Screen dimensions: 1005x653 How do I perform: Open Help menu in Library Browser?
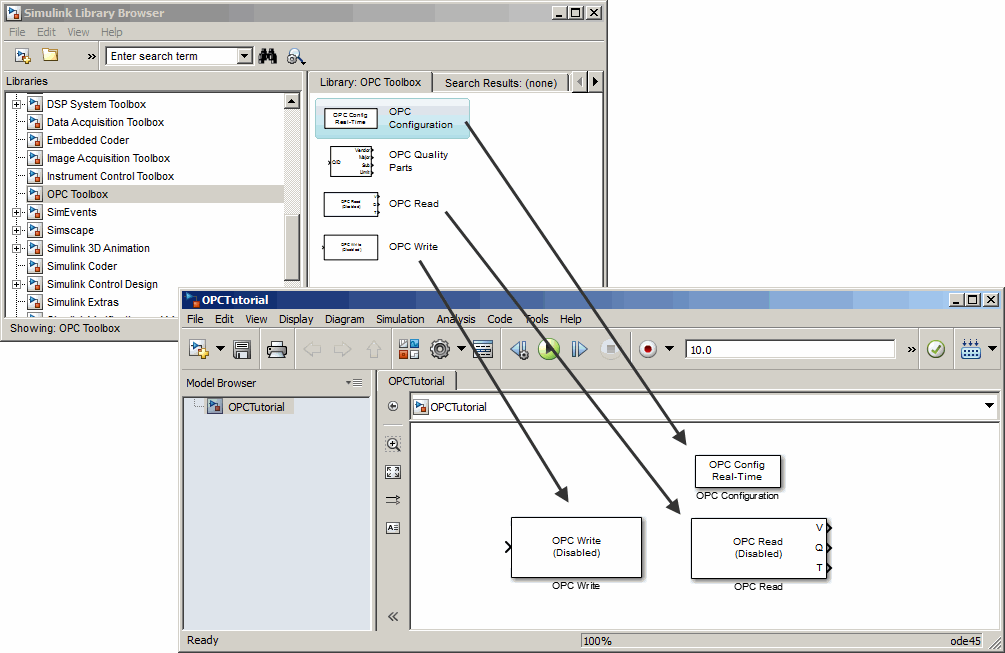coord(112,32)
